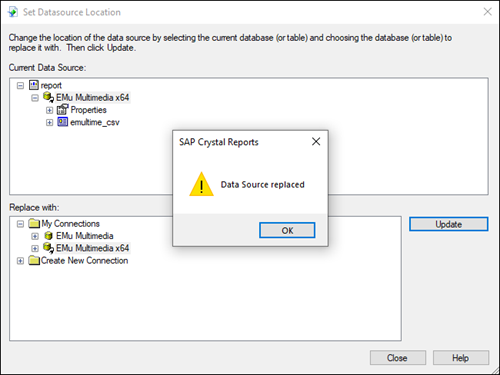Close the Set Datasource Location window
Viewport: 500px width, 375px height.
point(488,12)
